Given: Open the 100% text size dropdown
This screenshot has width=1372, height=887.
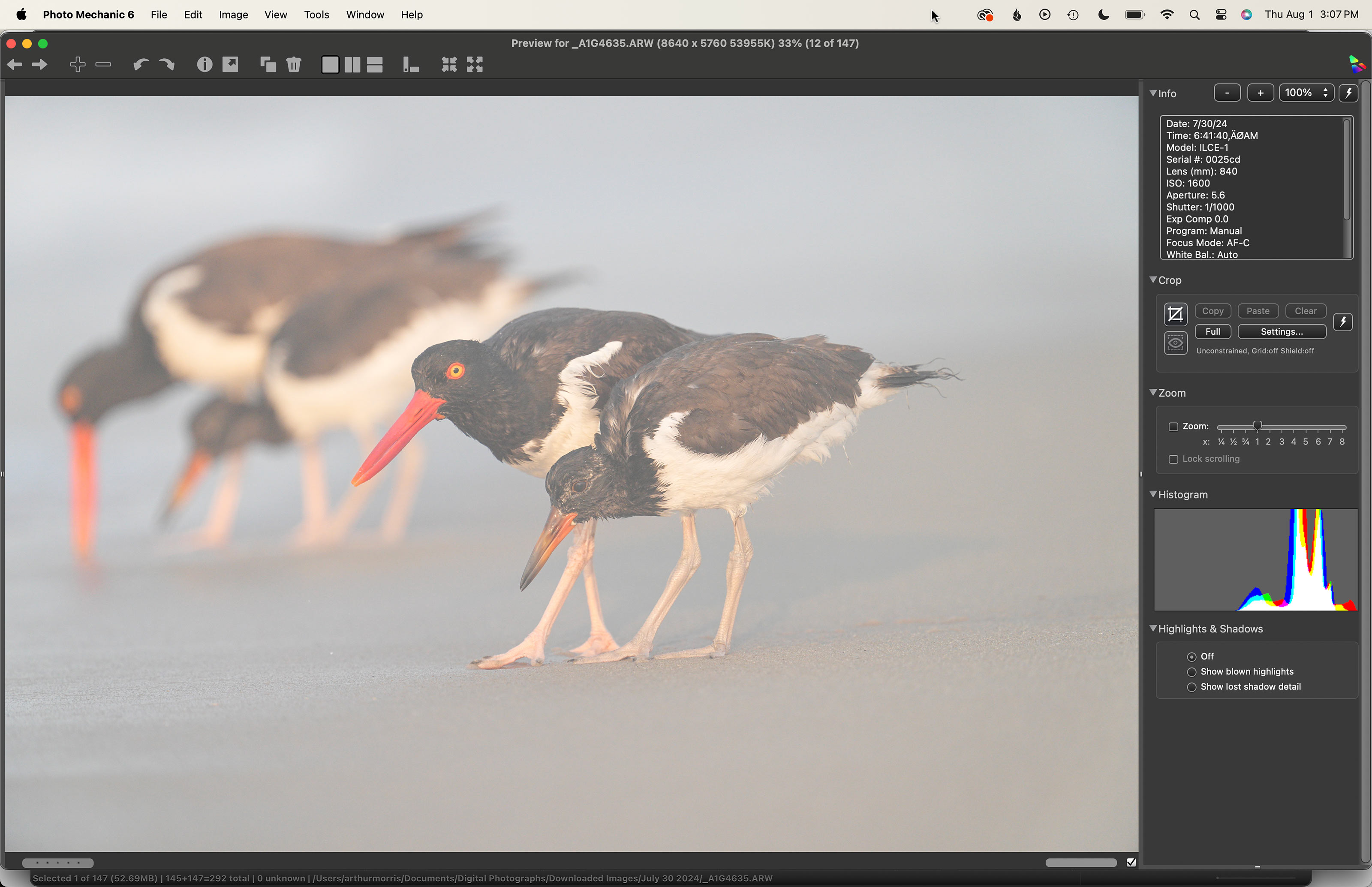Looking at the screenshot, I should (1306, 93).
